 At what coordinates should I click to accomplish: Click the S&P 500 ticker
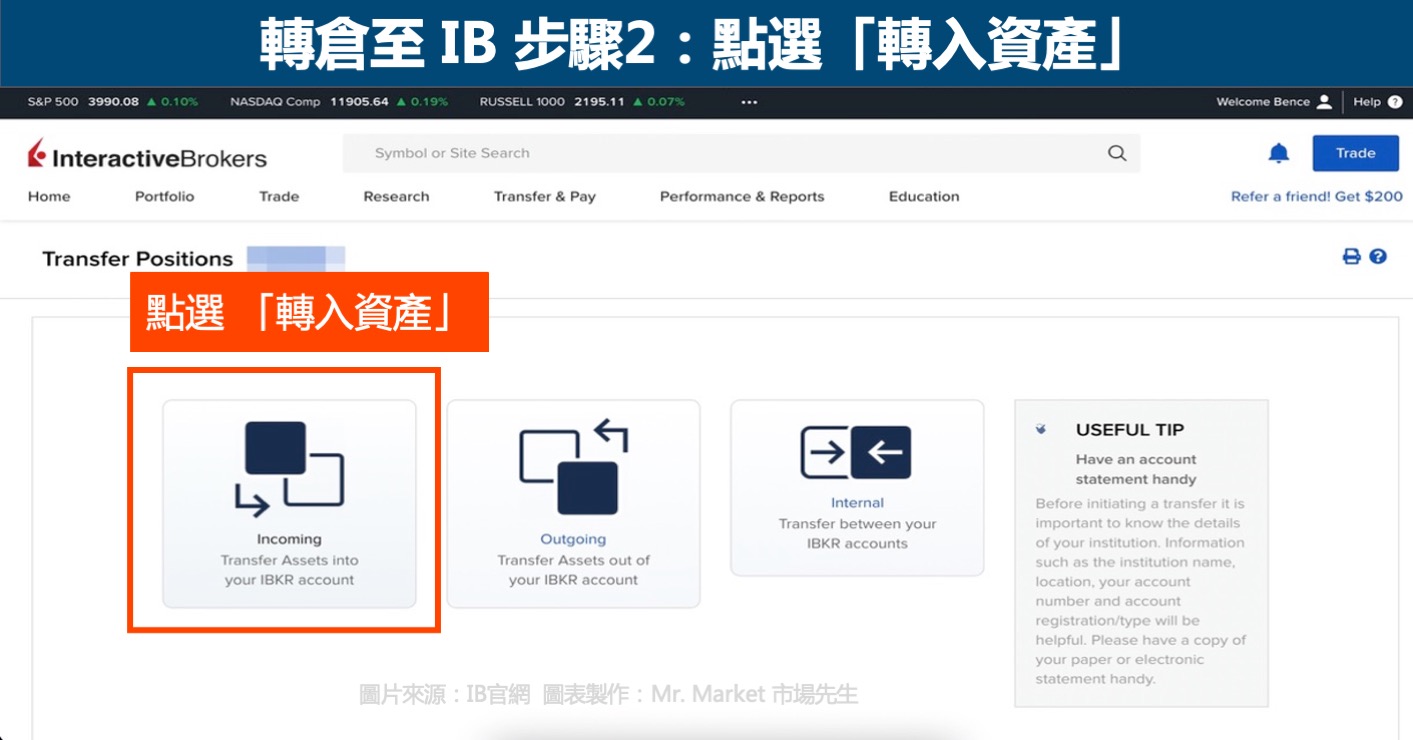click(x=113, y=102)
